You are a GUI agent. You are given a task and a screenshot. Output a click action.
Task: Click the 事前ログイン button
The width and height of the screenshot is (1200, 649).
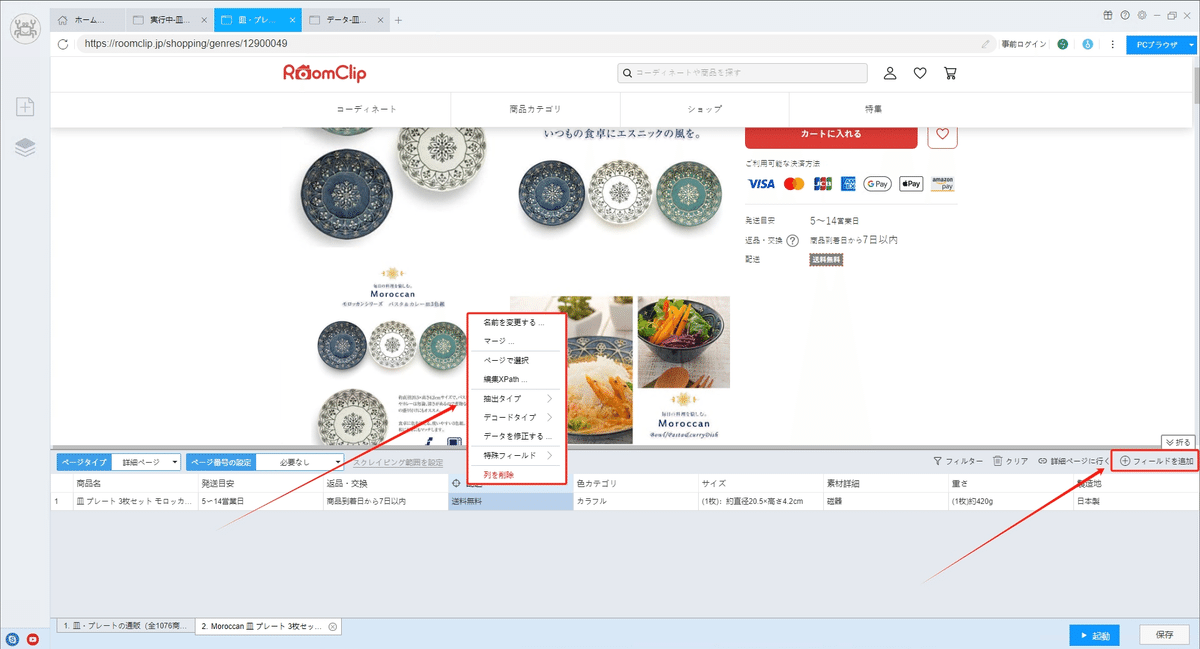[x=1023, y=44]
